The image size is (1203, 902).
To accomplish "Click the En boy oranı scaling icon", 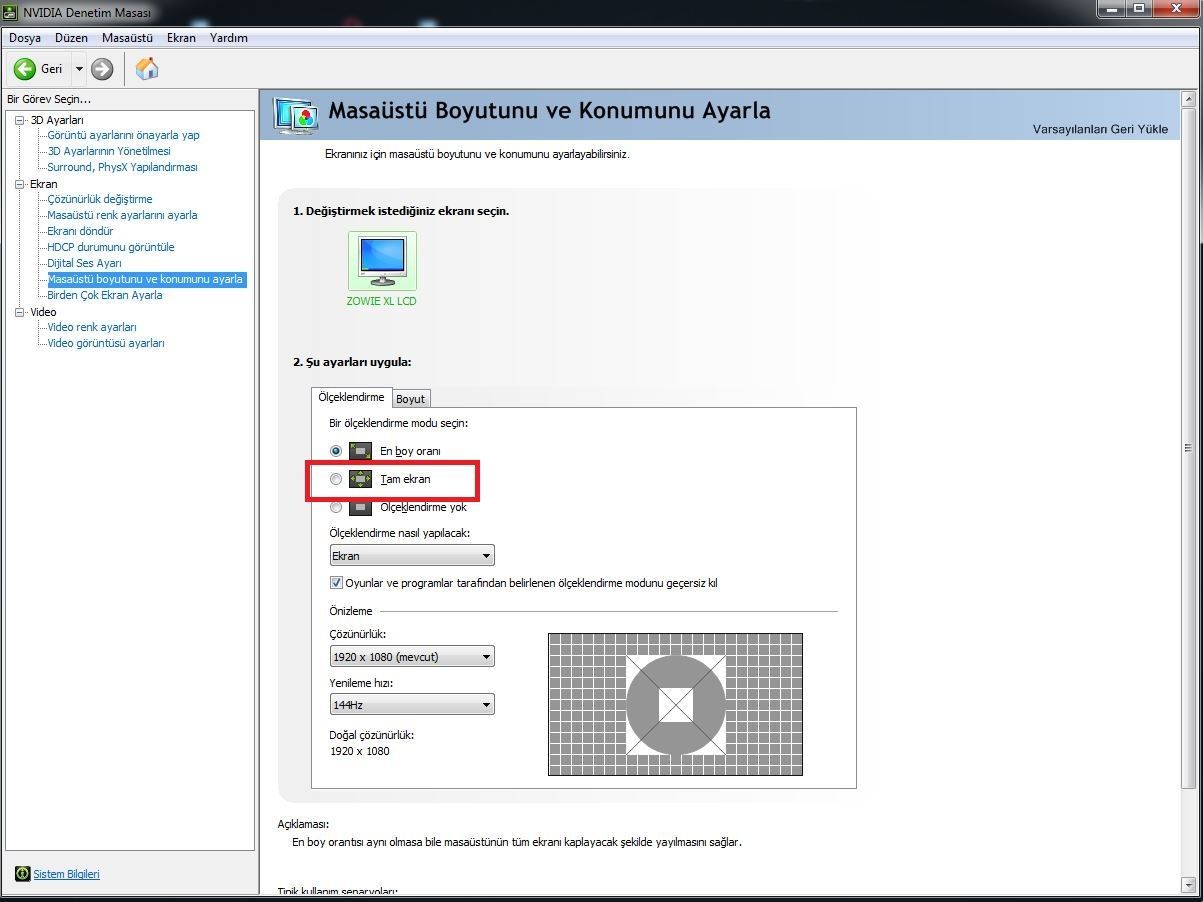I will point(361,451).
